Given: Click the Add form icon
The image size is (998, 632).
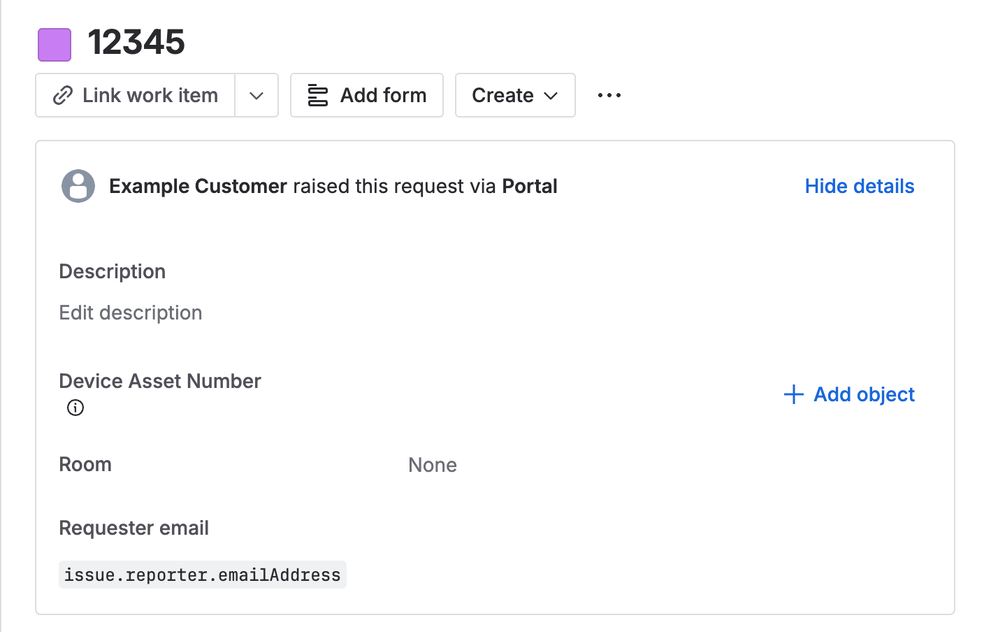Looking at the screenshot, I should pos(318,96).
